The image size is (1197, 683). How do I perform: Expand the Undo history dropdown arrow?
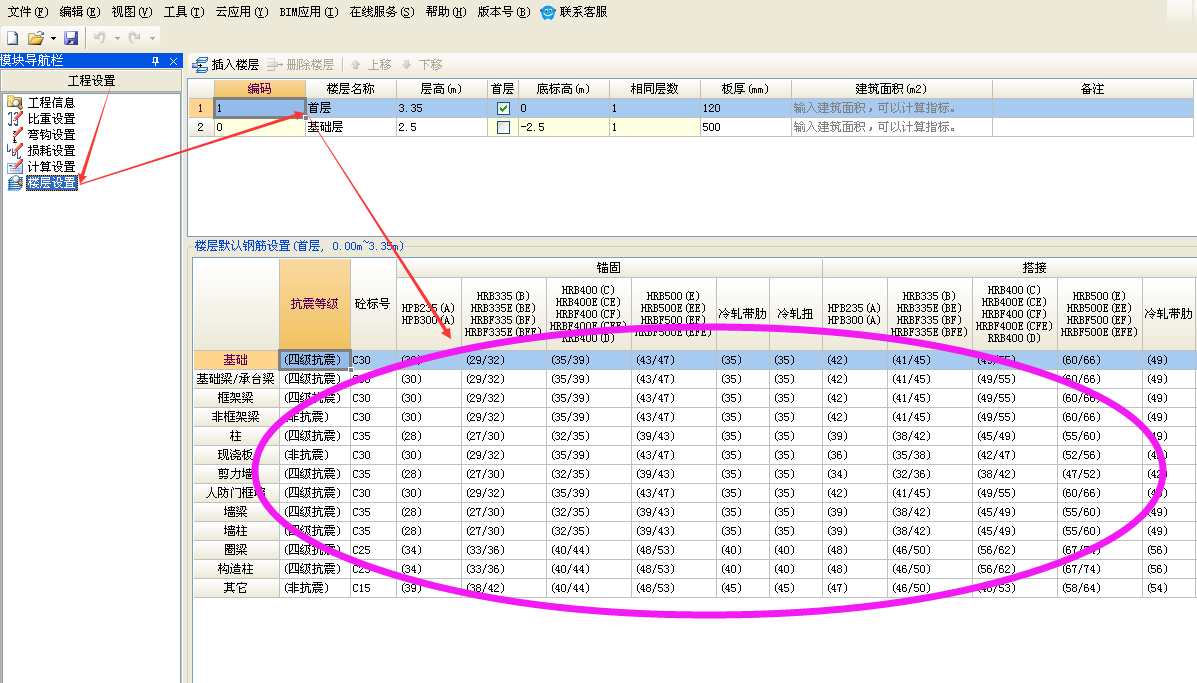pyautogui.click(x=117, y=38)
